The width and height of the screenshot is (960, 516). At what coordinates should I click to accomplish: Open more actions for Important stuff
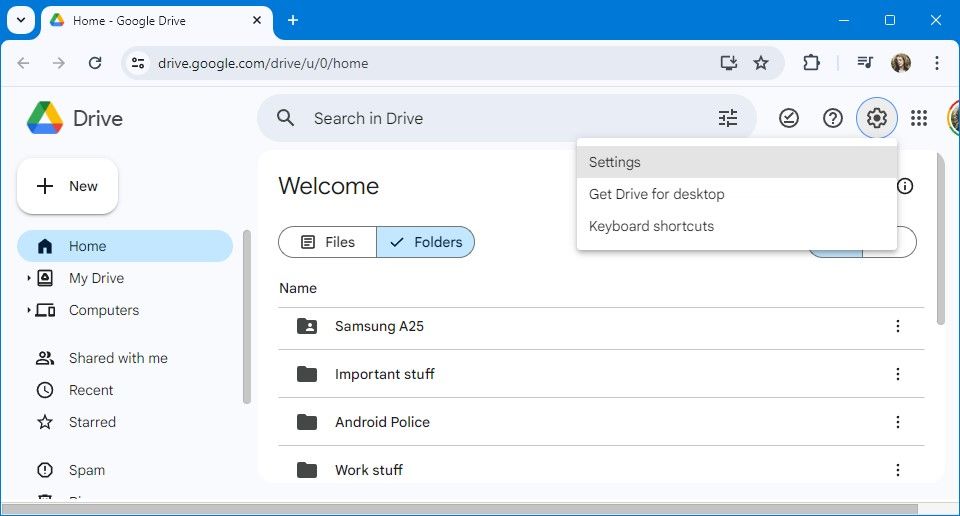click(898, 374)
